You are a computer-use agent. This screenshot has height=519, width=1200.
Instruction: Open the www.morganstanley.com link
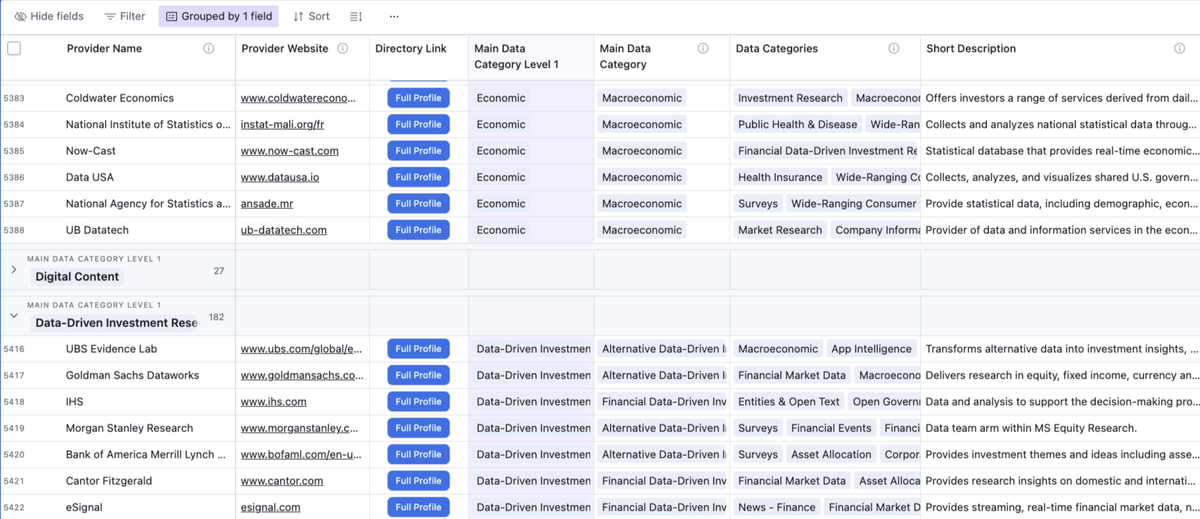pos(300,428)
